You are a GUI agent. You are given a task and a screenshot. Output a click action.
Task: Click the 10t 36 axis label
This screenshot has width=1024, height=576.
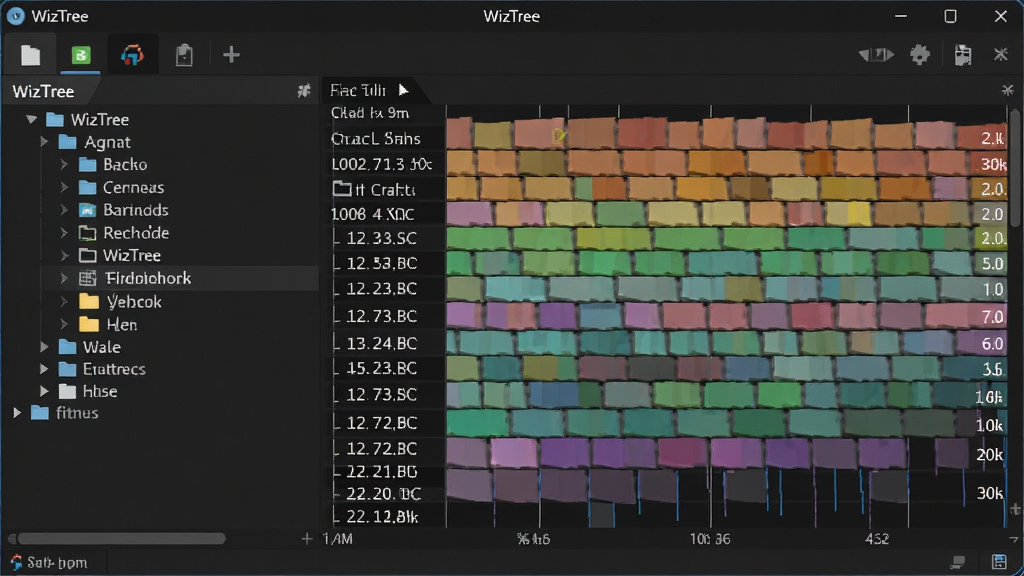(710, 539)
